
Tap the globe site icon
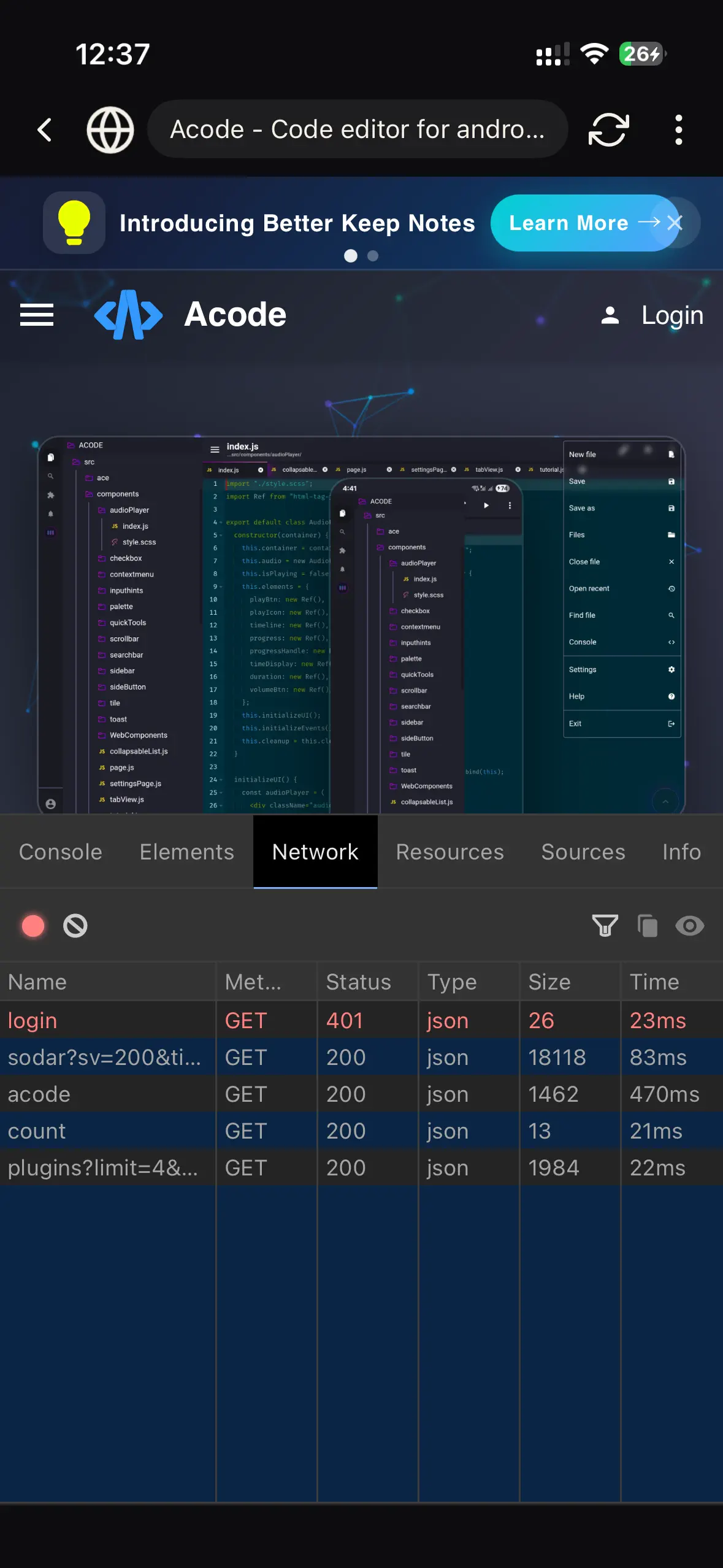tap(110, 129)
